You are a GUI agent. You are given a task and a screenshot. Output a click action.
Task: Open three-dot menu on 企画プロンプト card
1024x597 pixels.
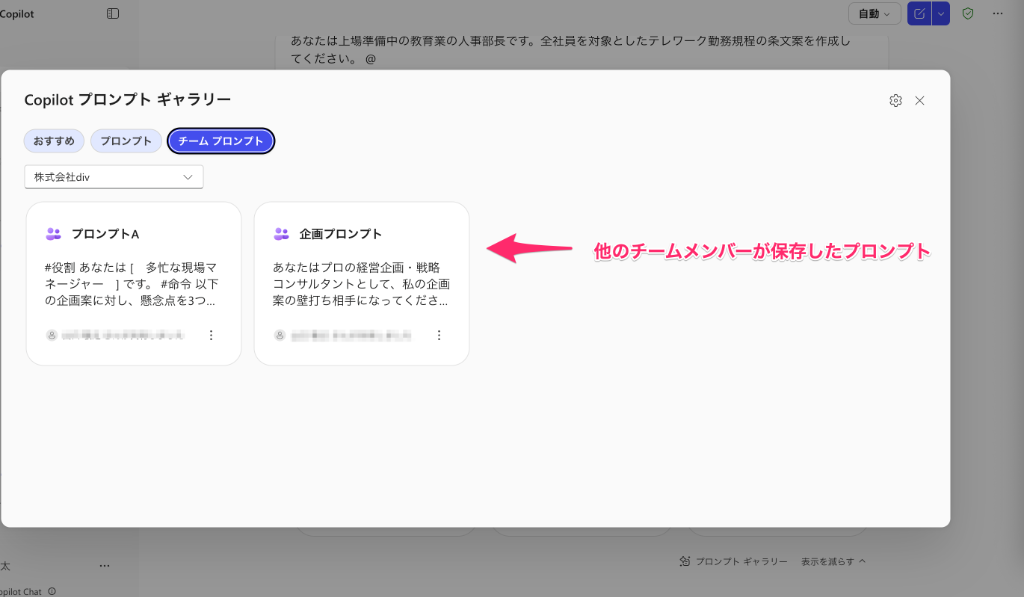coord(439,336)
